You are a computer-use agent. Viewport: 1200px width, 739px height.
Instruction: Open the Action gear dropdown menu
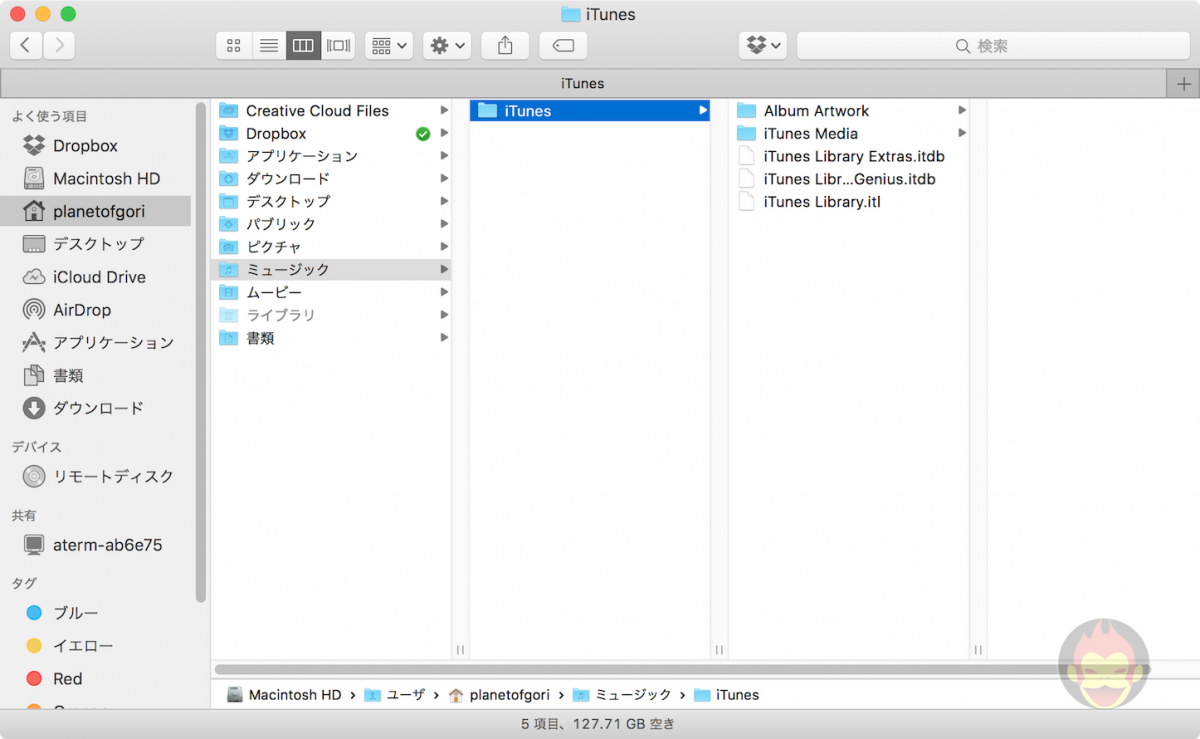(x=447, y=45)
